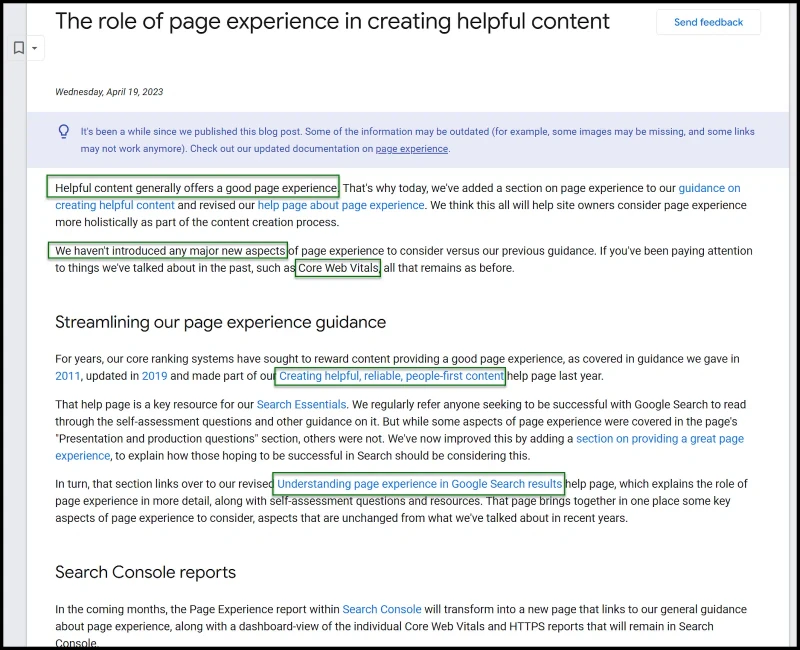Click the bookmark icon beside the title
Viewport: 800px width, 650px height.
point(19,48)
